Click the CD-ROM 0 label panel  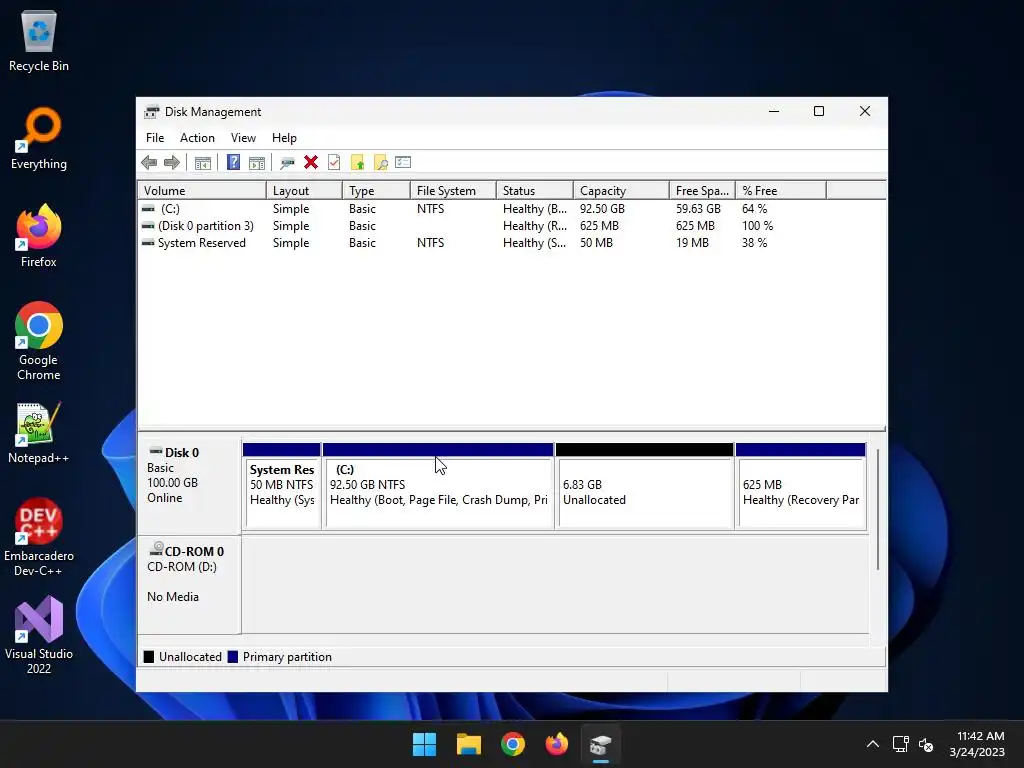(x=189, y=584)
